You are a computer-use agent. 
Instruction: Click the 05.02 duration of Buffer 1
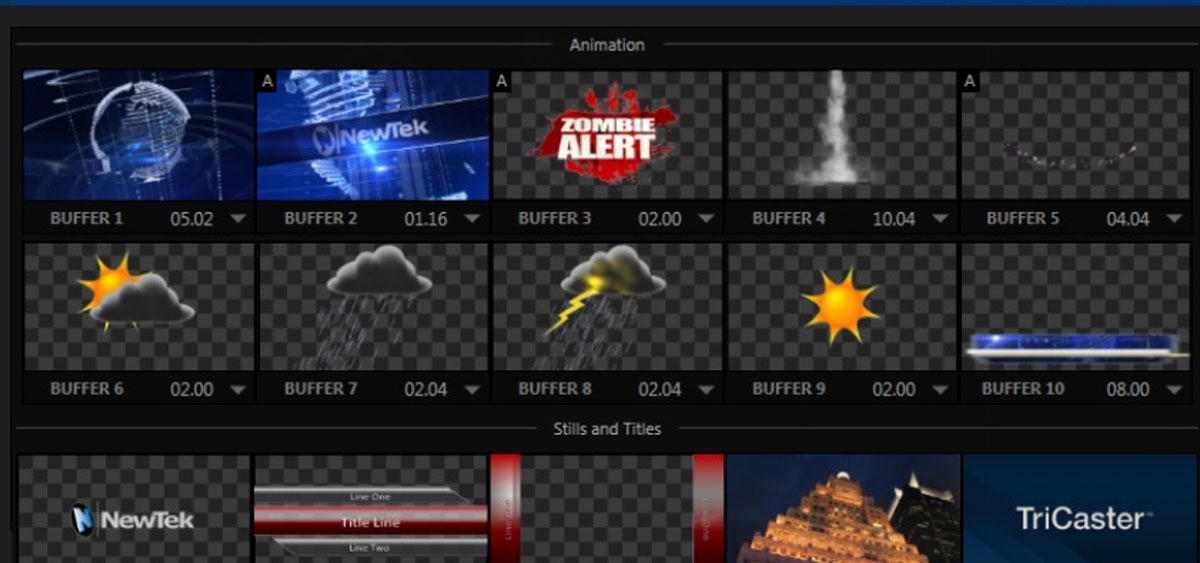[x=192, y=219]
